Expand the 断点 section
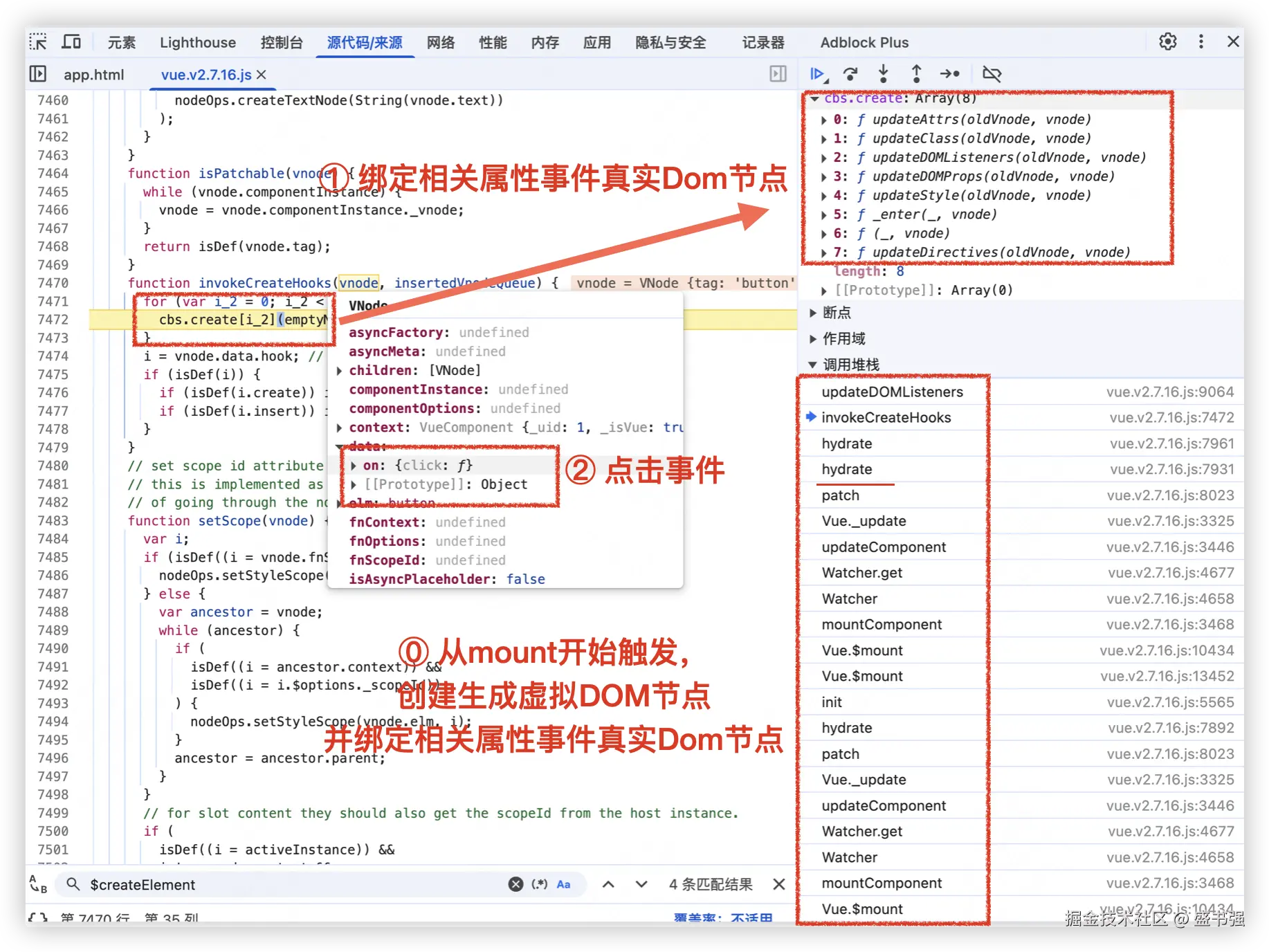 point(814,313)
